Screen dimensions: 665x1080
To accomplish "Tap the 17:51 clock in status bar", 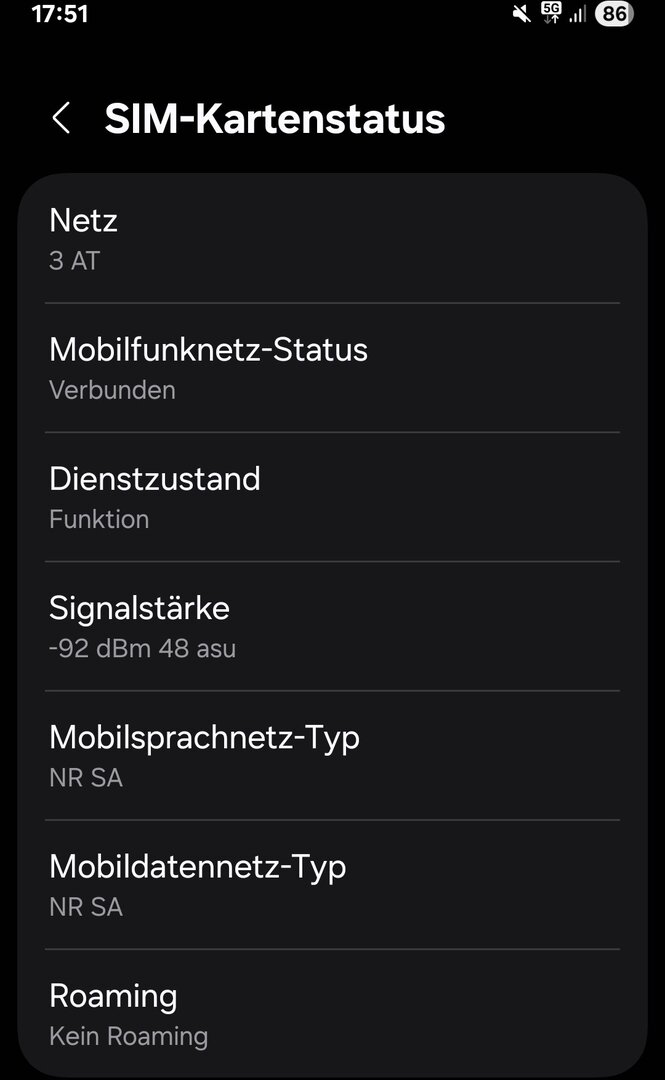I will pyautogui.click(x=60, y=14).
